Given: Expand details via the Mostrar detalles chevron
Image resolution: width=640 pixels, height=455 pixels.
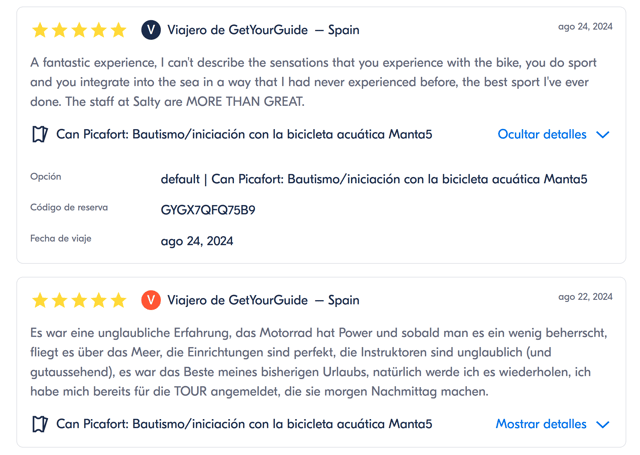Looking at the screenshot, I should tap(603, 424).
